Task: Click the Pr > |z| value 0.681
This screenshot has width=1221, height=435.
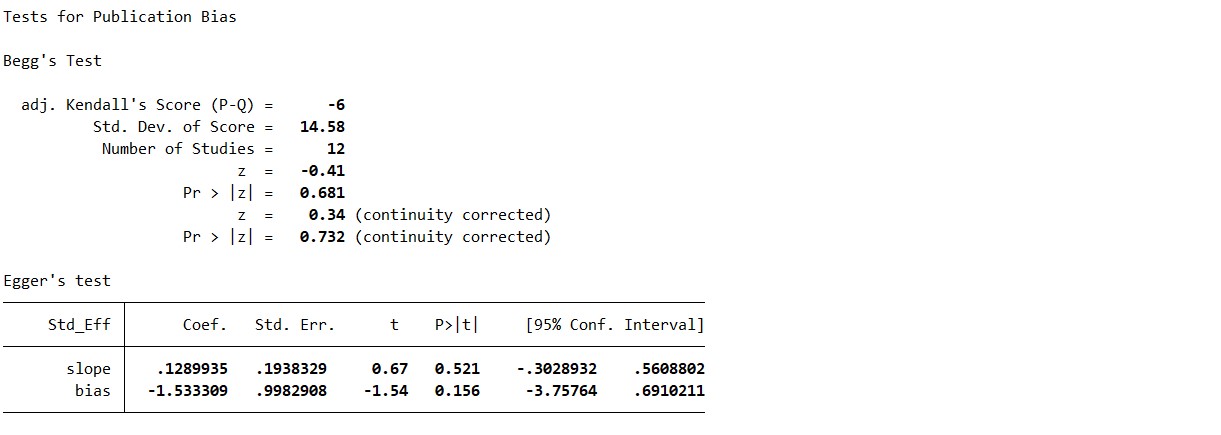Action: [322, 193]
